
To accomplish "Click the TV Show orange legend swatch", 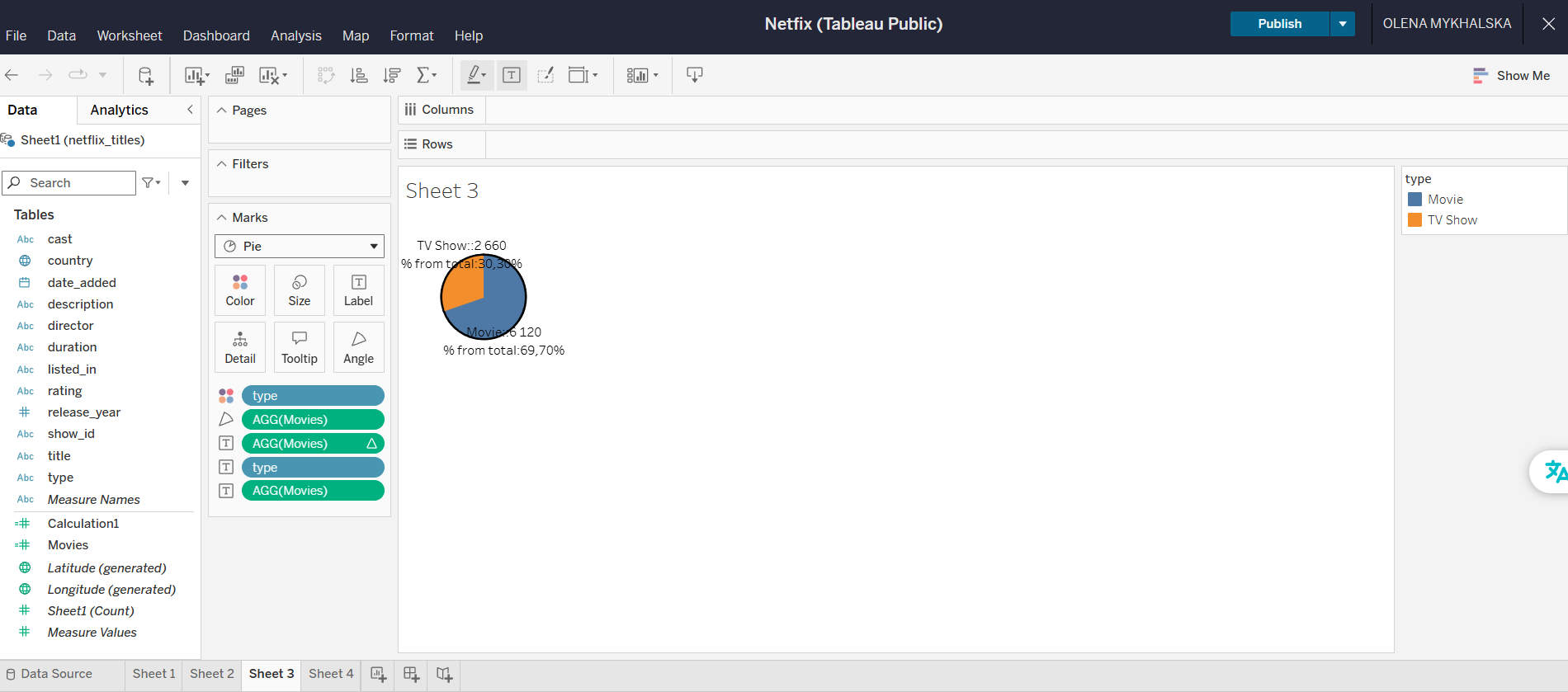I will [1415, 220].
